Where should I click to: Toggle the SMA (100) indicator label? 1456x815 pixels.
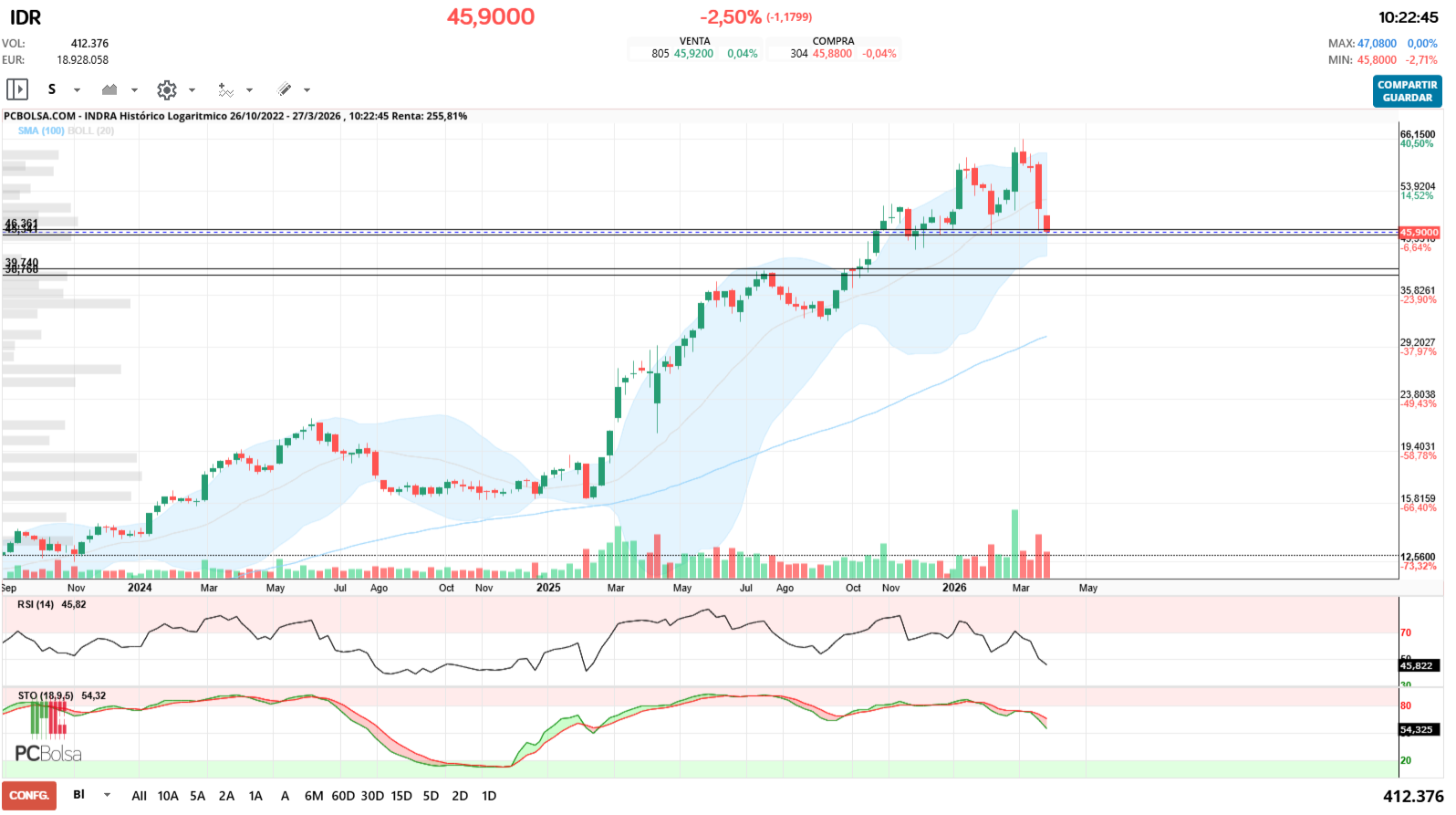point(41,131)
